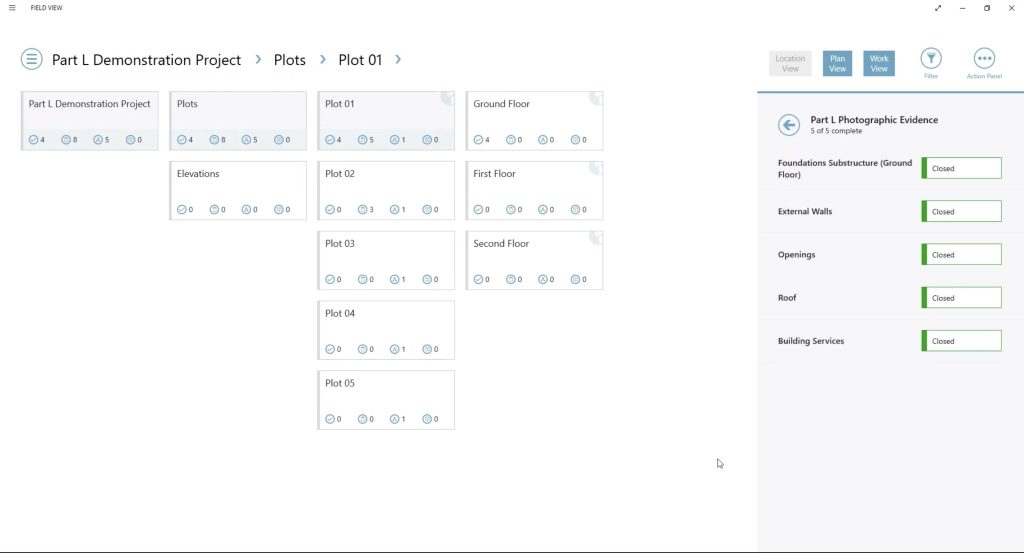Select the Plot 02 location card
1024x553 pixels.
pos(386,190)
